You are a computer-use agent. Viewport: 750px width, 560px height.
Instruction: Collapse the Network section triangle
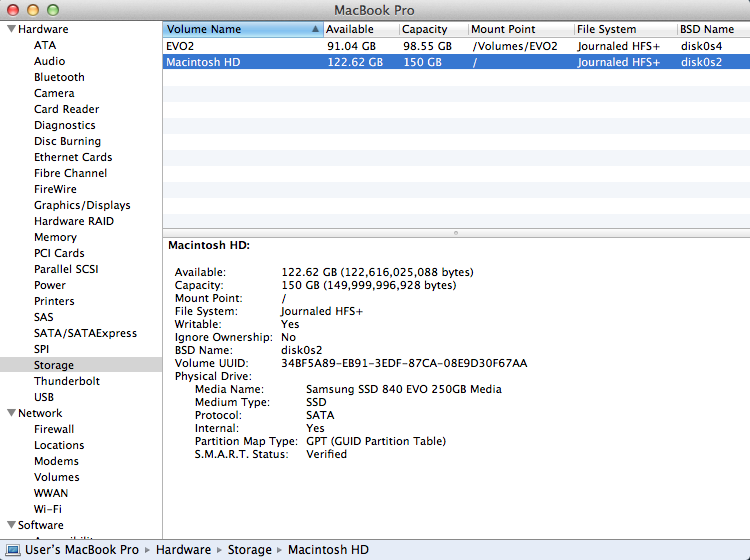(x=11, y=413)
